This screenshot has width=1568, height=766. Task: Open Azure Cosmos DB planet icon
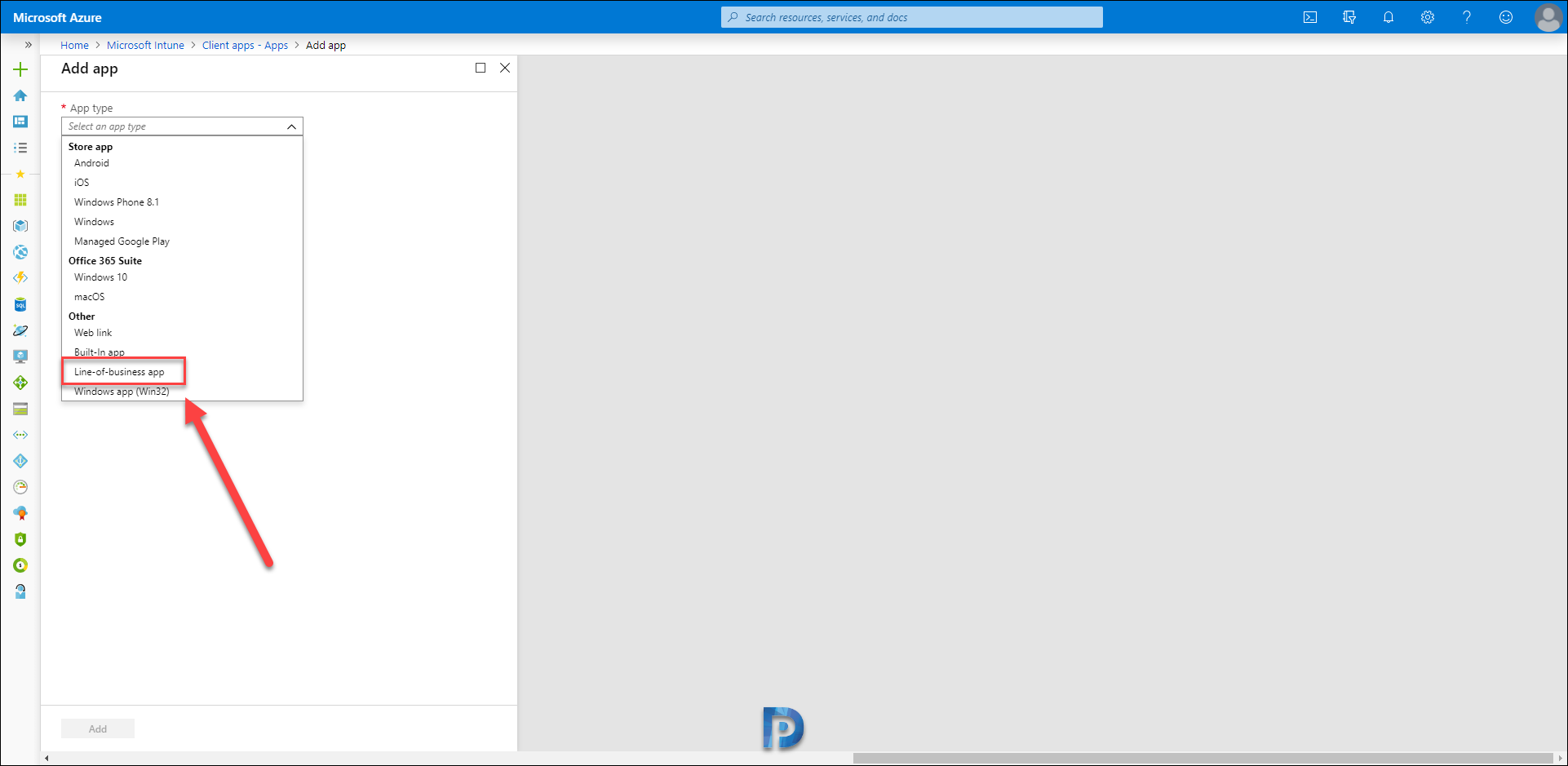tap(20, 330)
